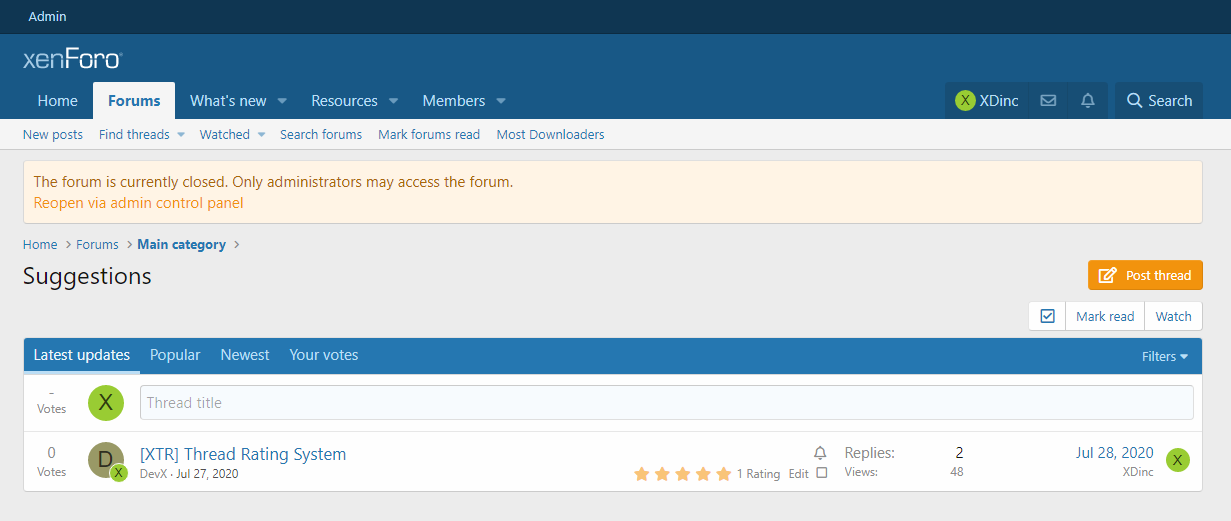
Task: Open the alerts bell in navbar
Action: 1088,101
